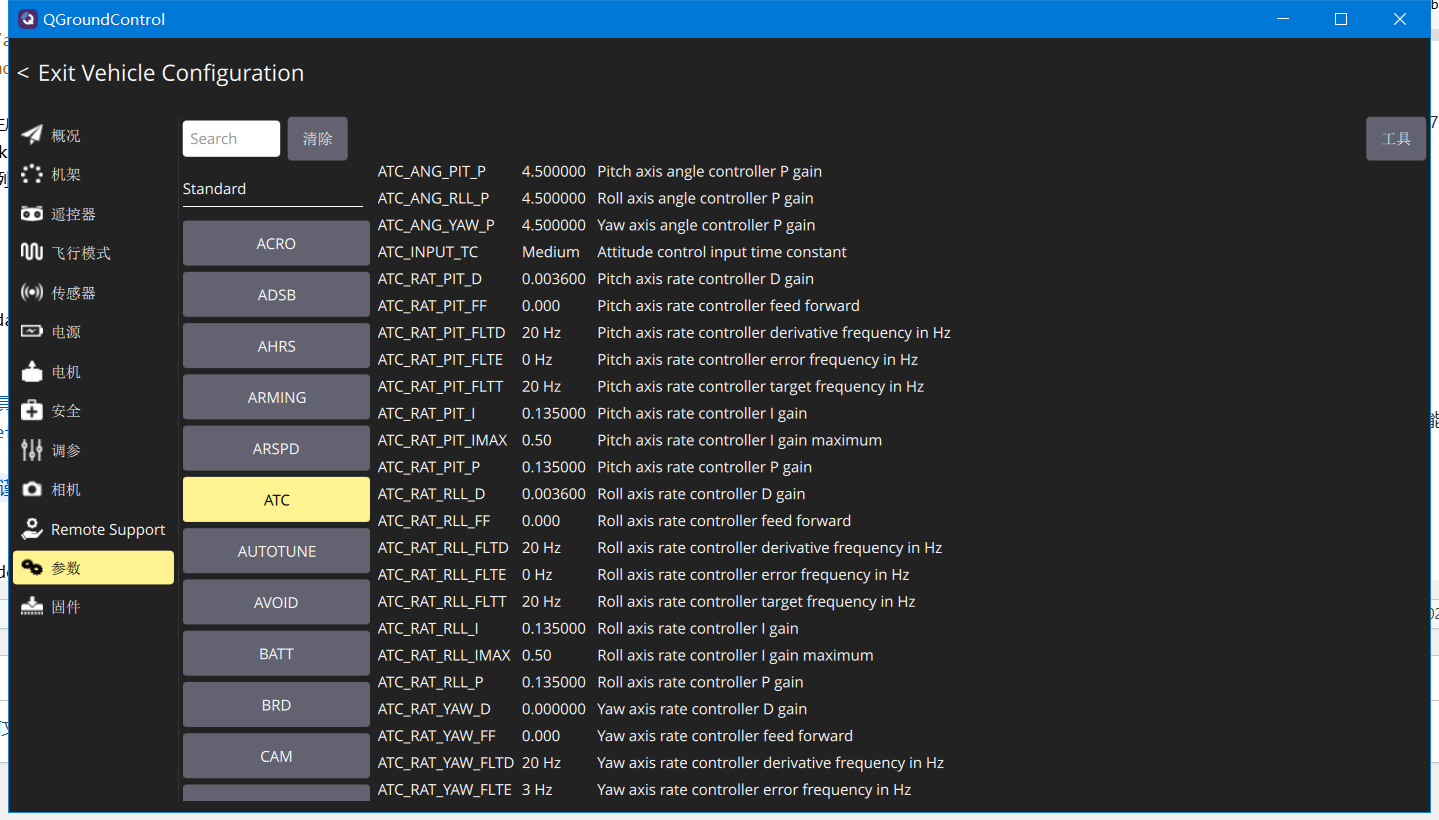Select the Radio controller icon

point(32,214)
